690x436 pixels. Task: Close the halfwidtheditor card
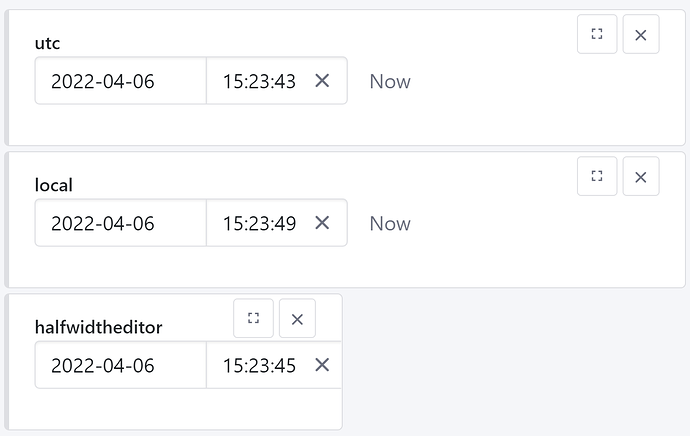[x=297, y=318]
